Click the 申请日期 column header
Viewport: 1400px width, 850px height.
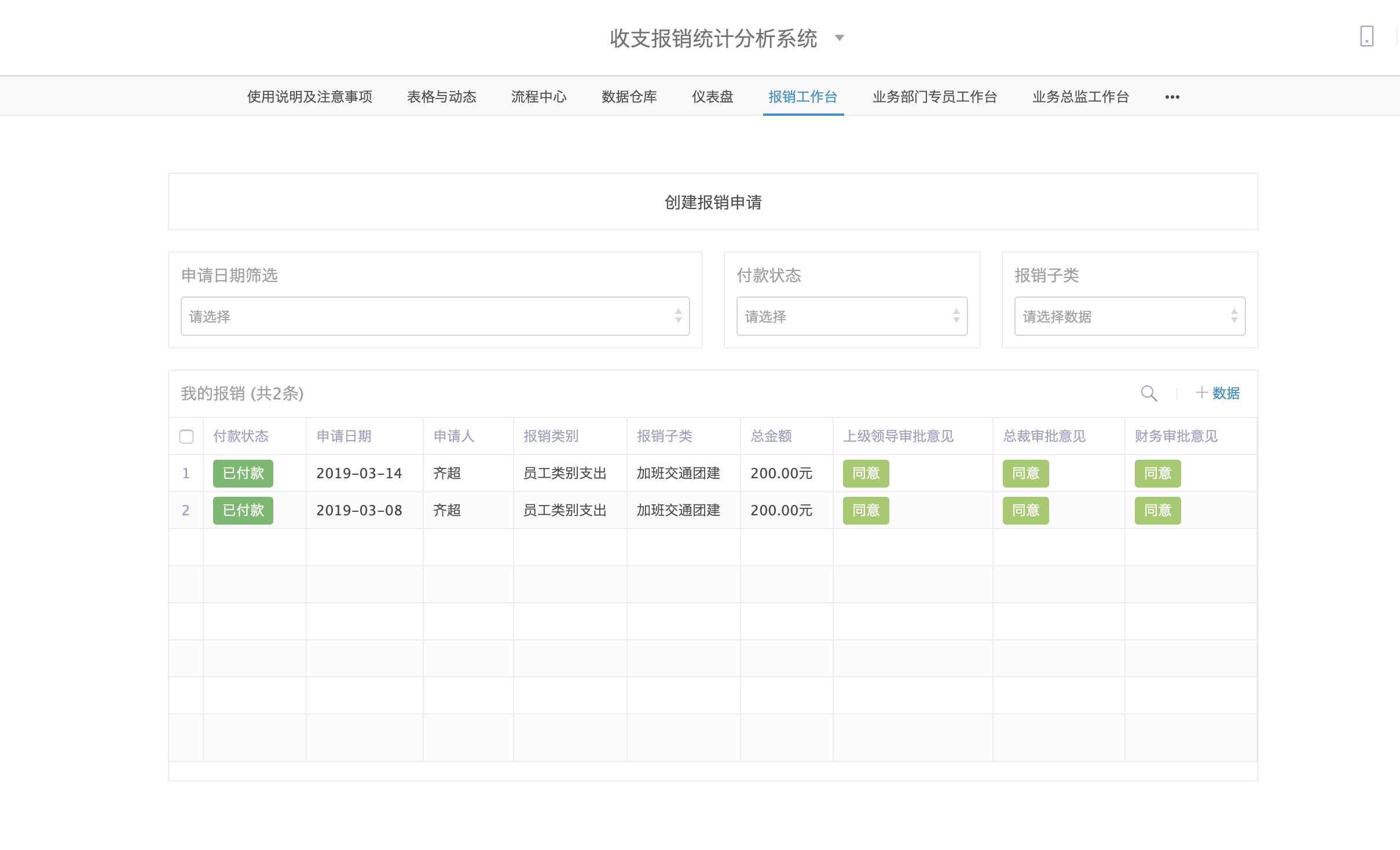click(x=344, y=437)
